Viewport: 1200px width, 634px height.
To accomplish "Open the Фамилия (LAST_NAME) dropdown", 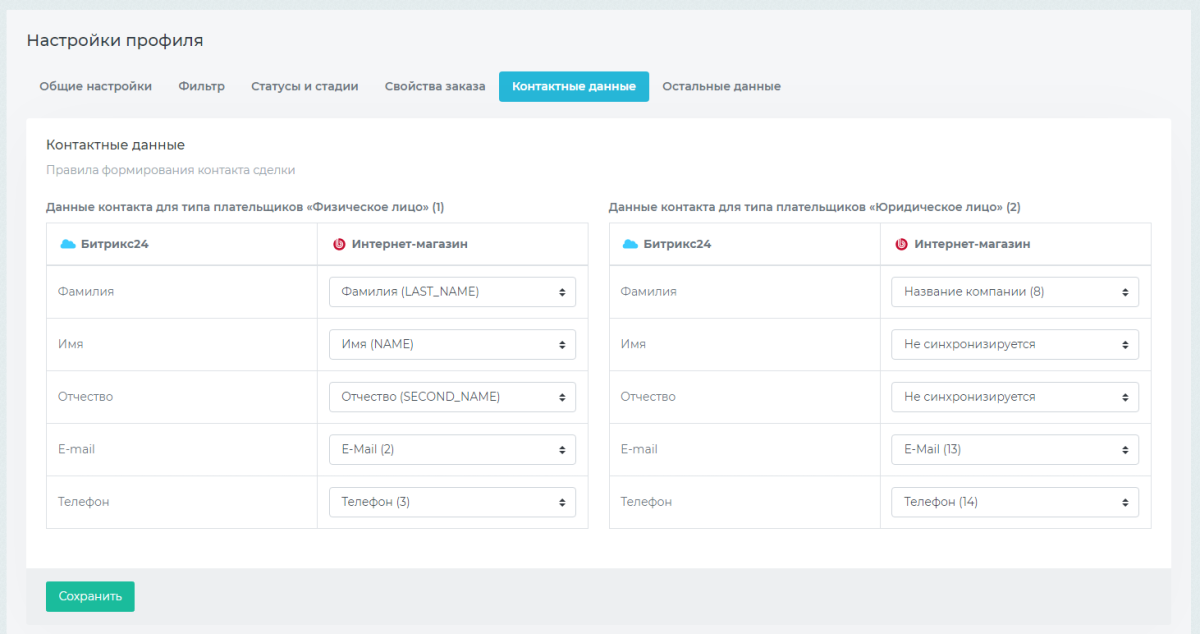I will coord(452,292).
